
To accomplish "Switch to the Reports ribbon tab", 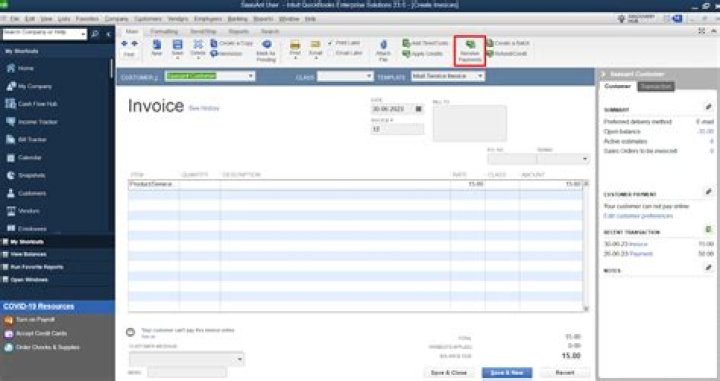I will pyautogui.click(x=239, y=31).
